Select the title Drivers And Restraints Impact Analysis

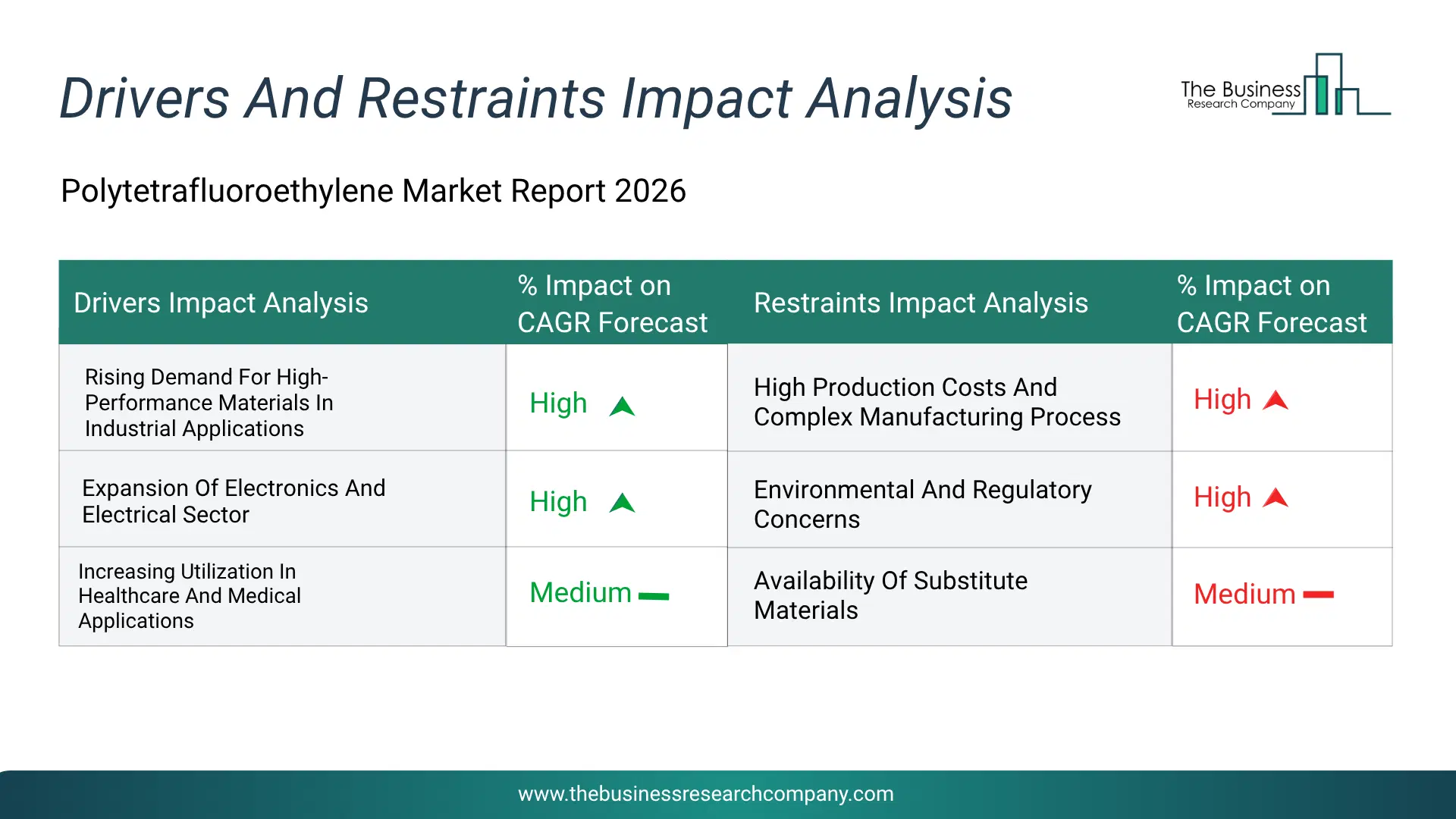[536, 99]
